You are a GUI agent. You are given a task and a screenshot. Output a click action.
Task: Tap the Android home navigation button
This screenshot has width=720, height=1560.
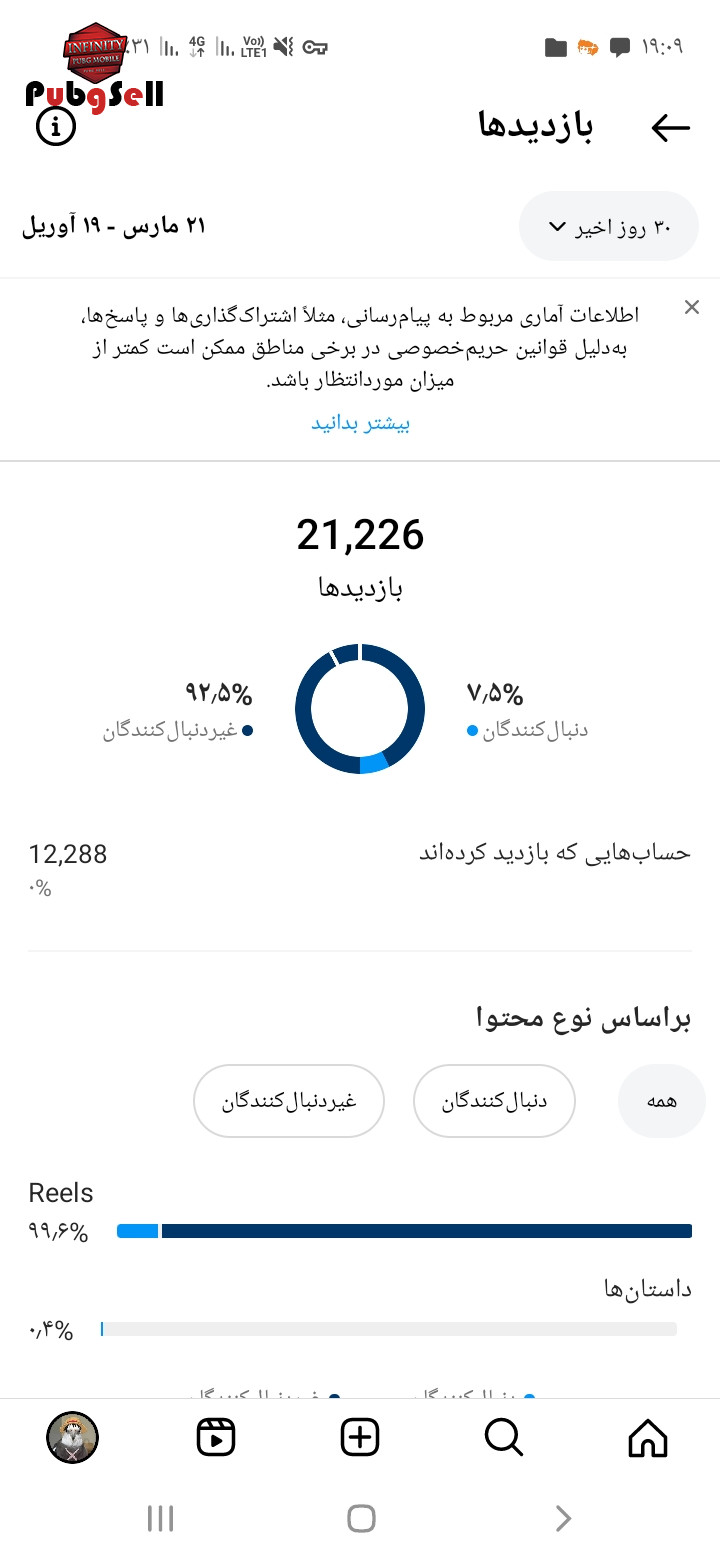coord(361,1519)
